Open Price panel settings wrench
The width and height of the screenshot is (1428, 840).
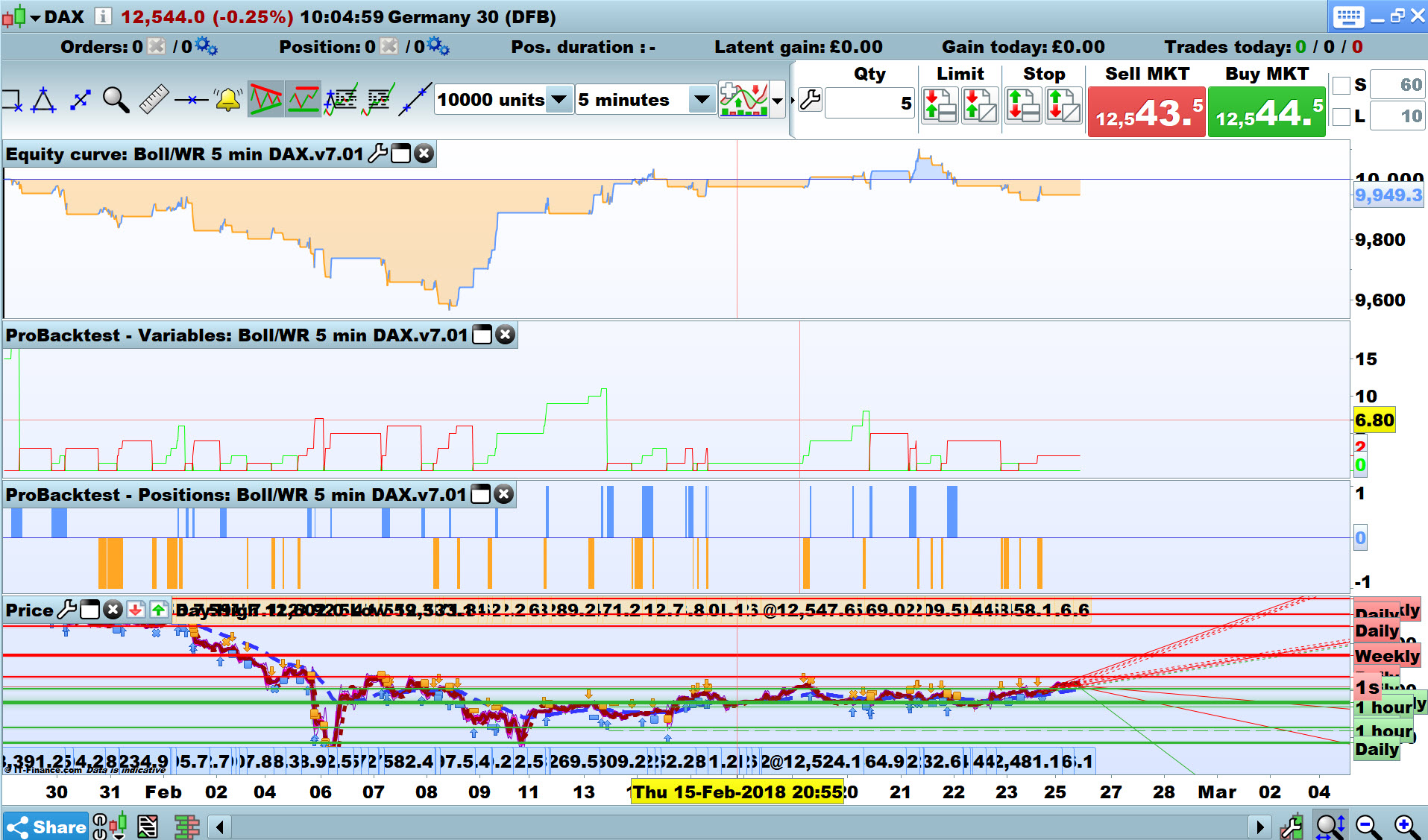pos(67,610)
